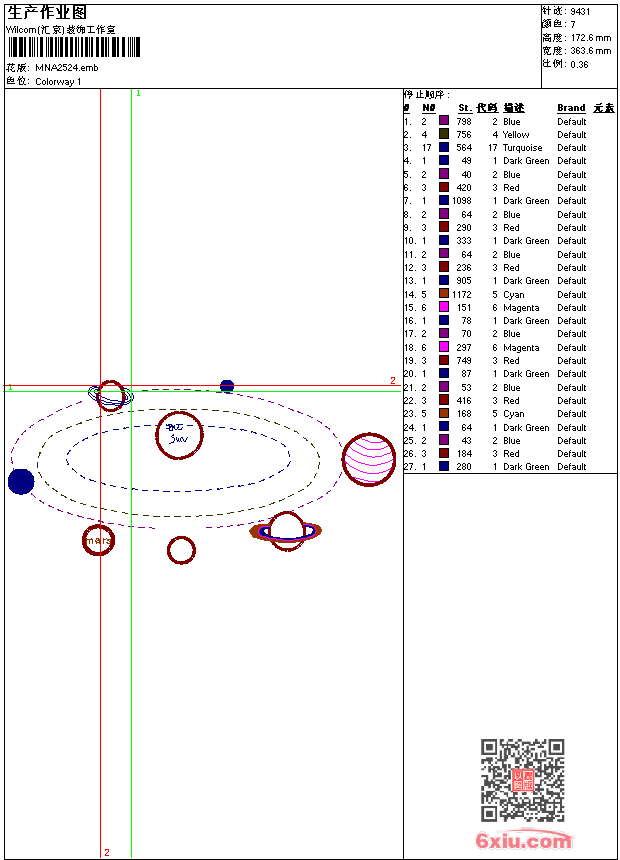Click the Brand column header
The width and height of the screenshot is (620, 860).
[571, 108]
